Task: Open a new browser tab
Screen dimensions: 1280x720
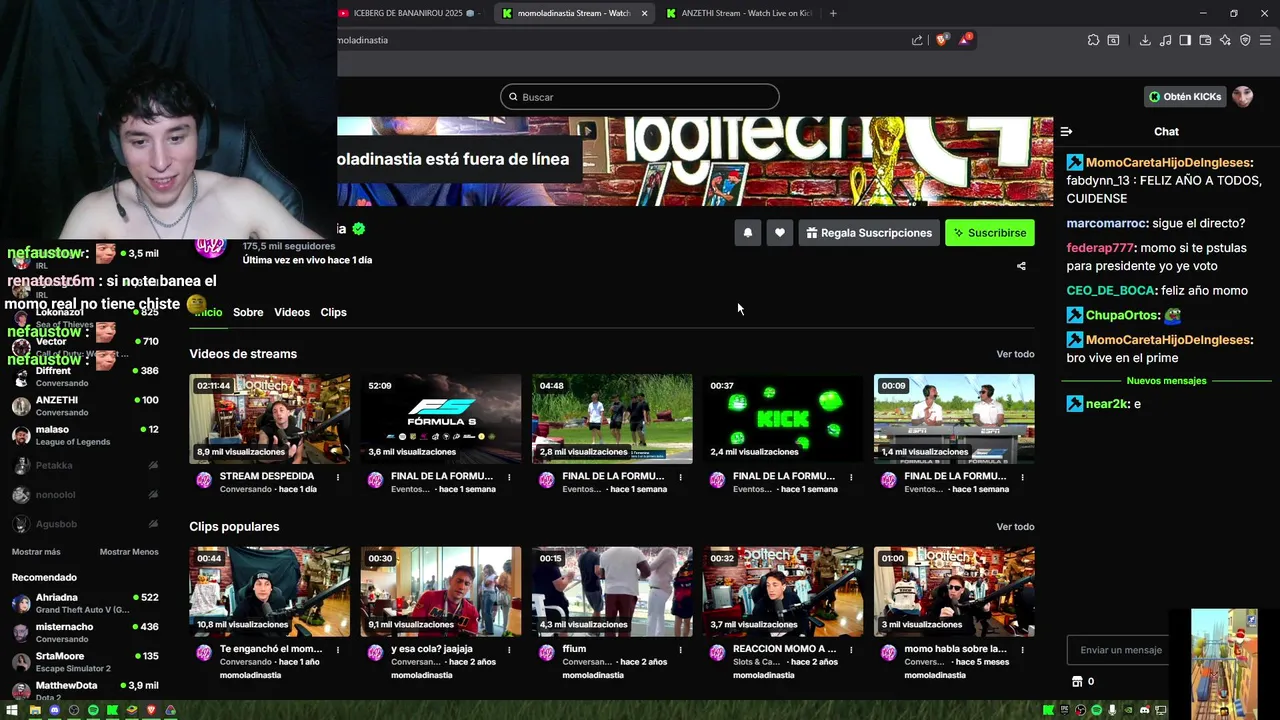Action: tap(833, 13)
